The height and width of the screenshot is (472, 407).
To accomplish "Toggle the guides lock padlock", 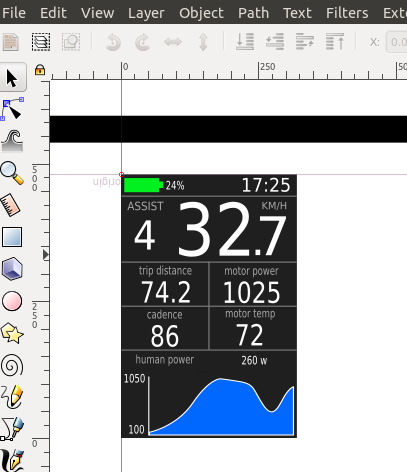I will click(40, 70).
